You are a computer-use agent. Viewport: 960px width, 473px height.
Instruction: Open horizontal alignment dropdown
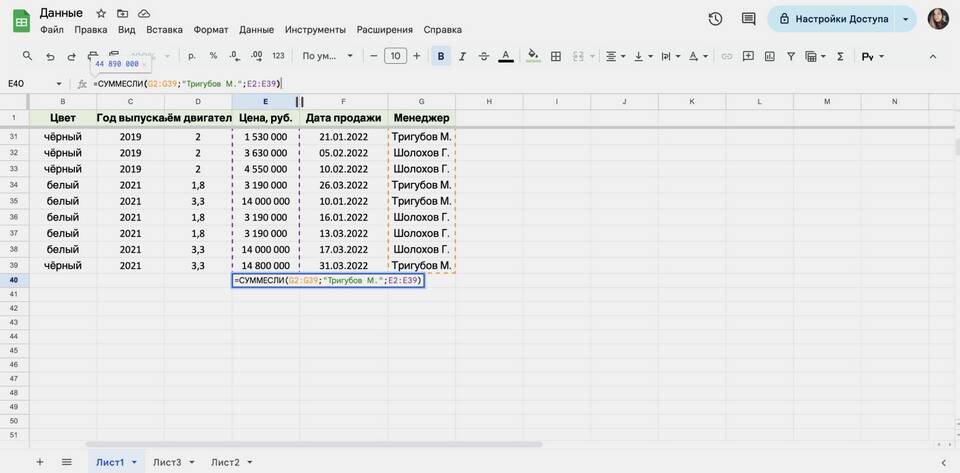tap(615, 56)
